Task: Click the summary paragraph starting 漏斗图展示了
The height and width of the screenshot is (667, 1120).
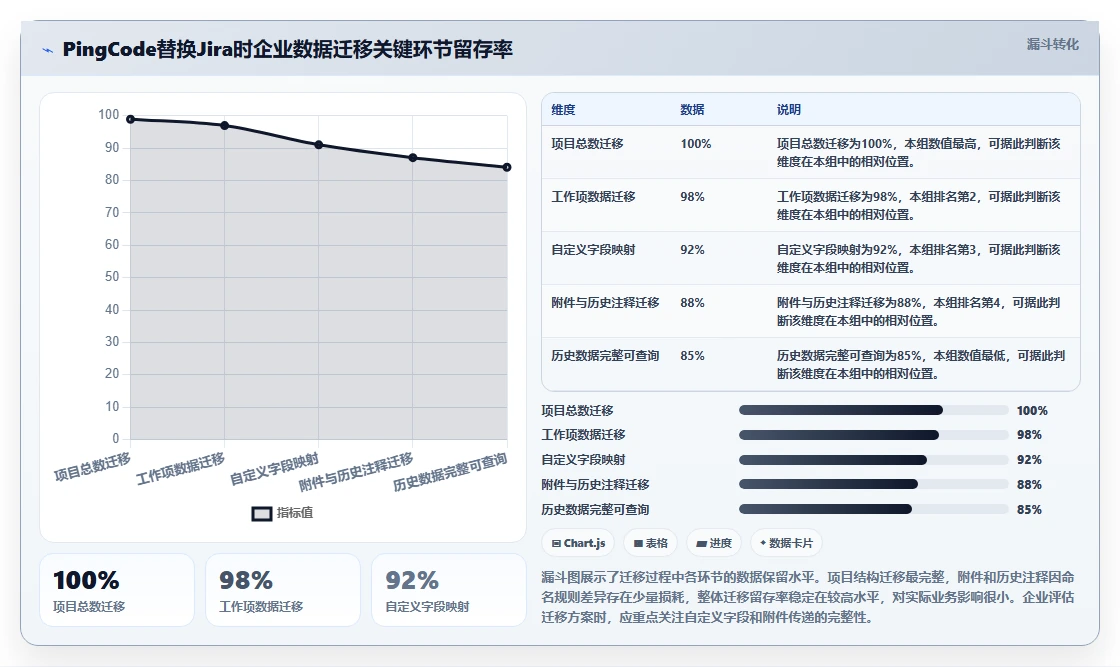Action: point(808,597)
